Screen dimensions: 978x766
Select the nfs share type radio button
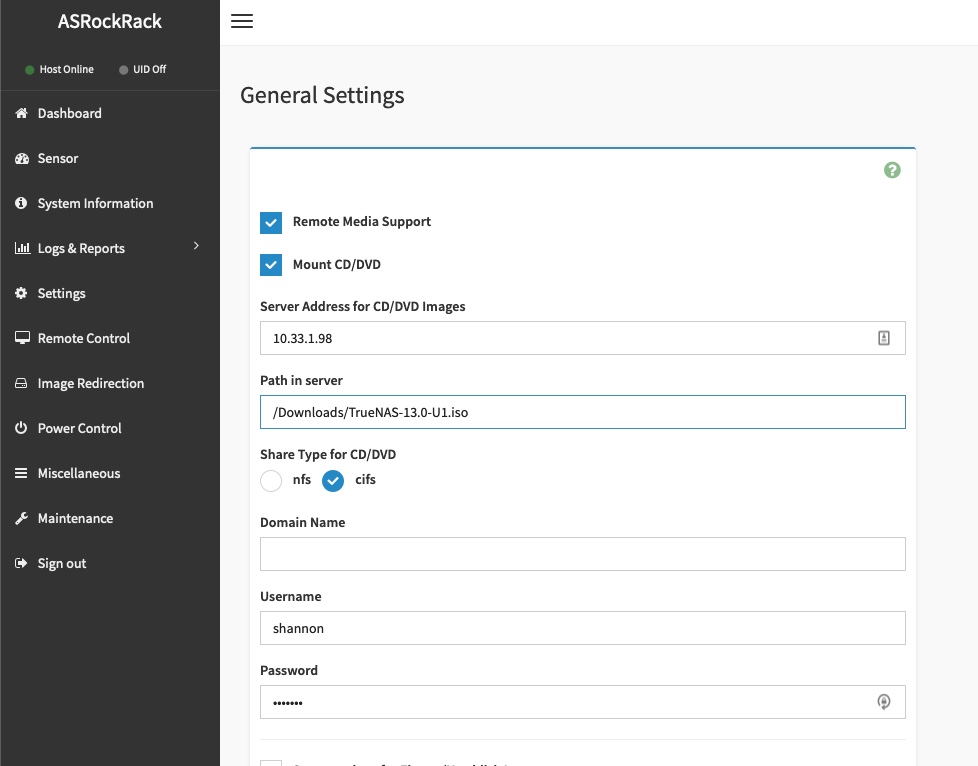point(271,480)
